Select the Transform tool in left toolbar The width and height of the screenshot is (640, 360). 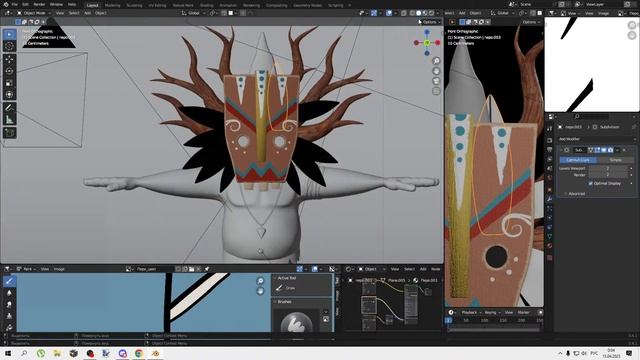pyautogui.click(x=9, y=95)
